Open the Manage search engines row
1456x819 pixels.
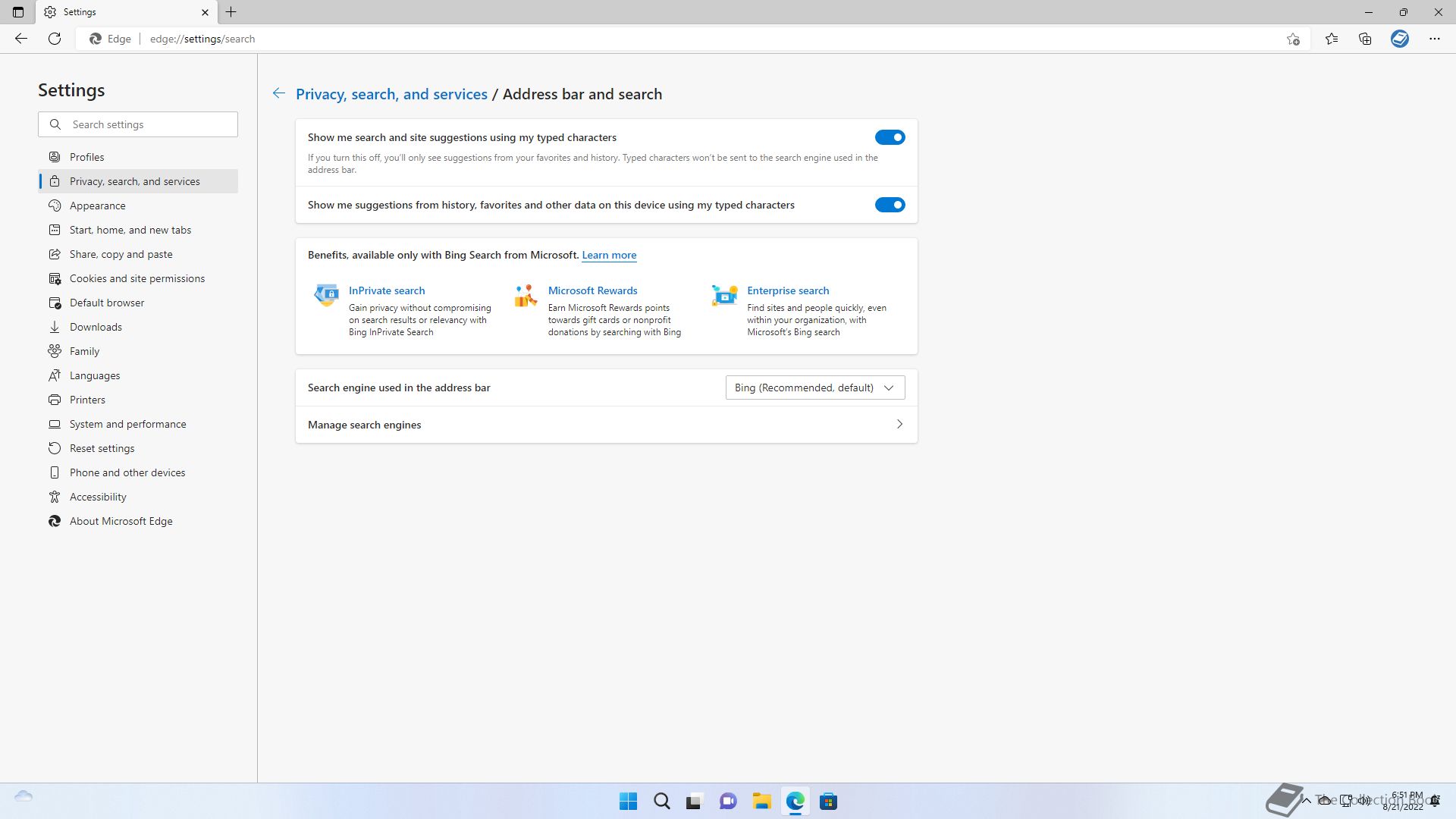[x=607, y=425]
